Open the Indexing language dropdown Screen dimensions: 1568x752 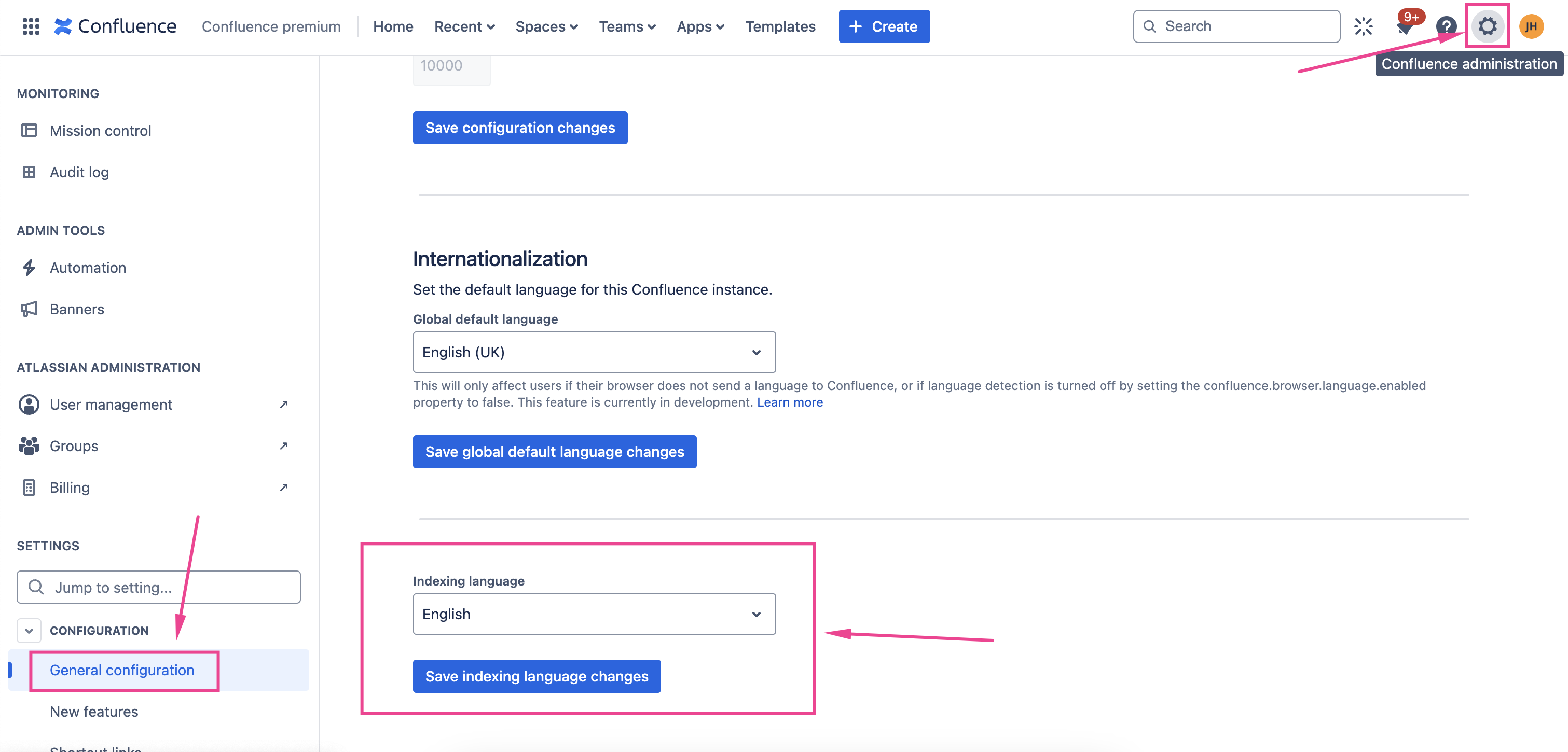point(594,614)
